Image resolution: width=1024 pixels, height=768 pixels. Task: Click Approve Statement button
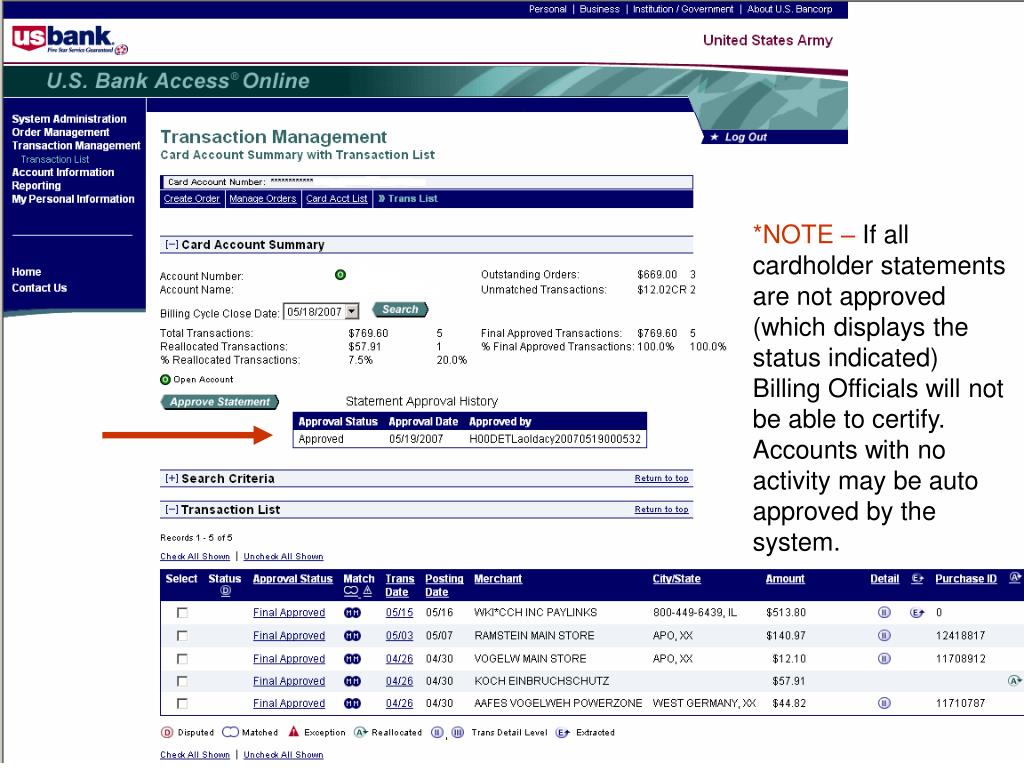tap(219, 402)
